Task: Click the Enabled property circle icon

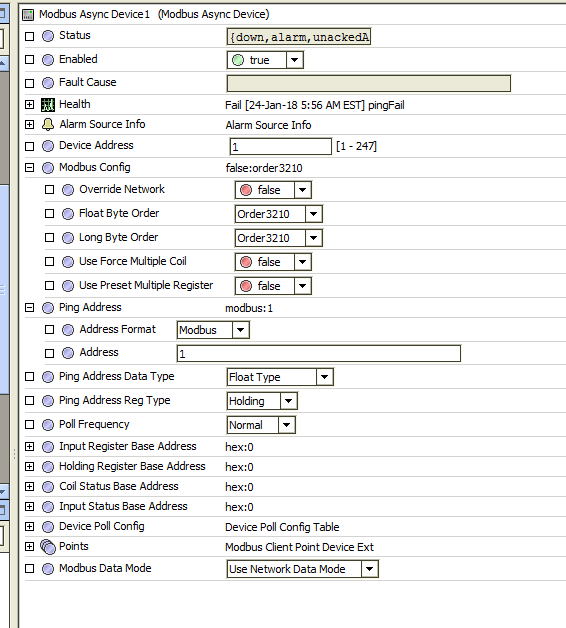Action: [48, 60]
